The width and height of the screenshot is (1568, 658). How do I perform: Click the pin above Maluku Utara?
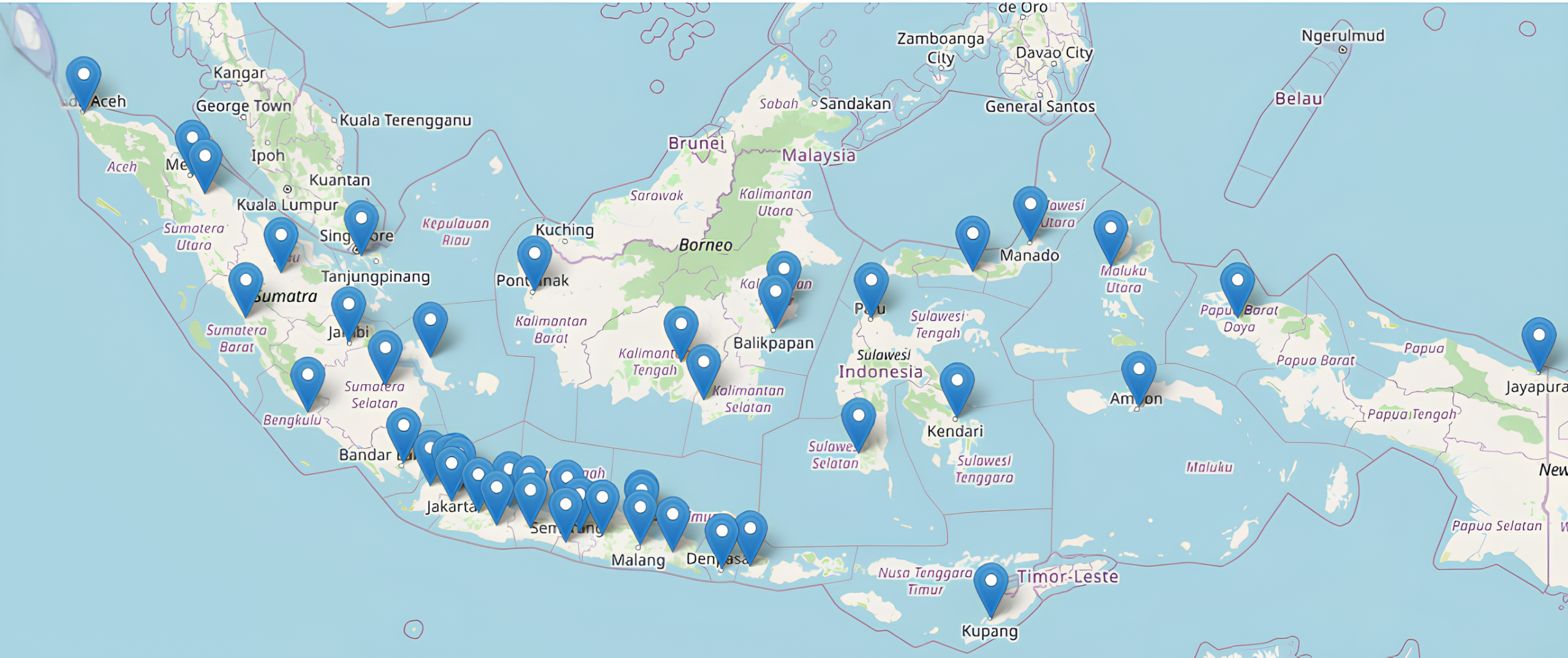point(1110,233)
